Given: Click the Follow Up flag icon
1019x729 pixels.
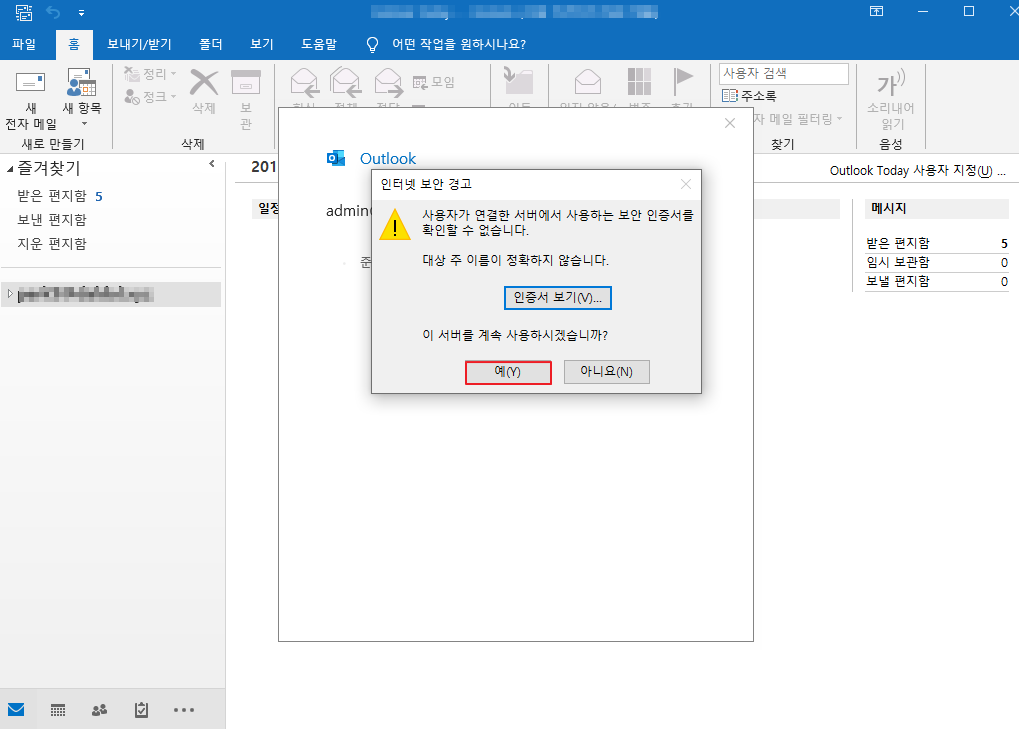Looking at the screenshot, I should [682, 82].
